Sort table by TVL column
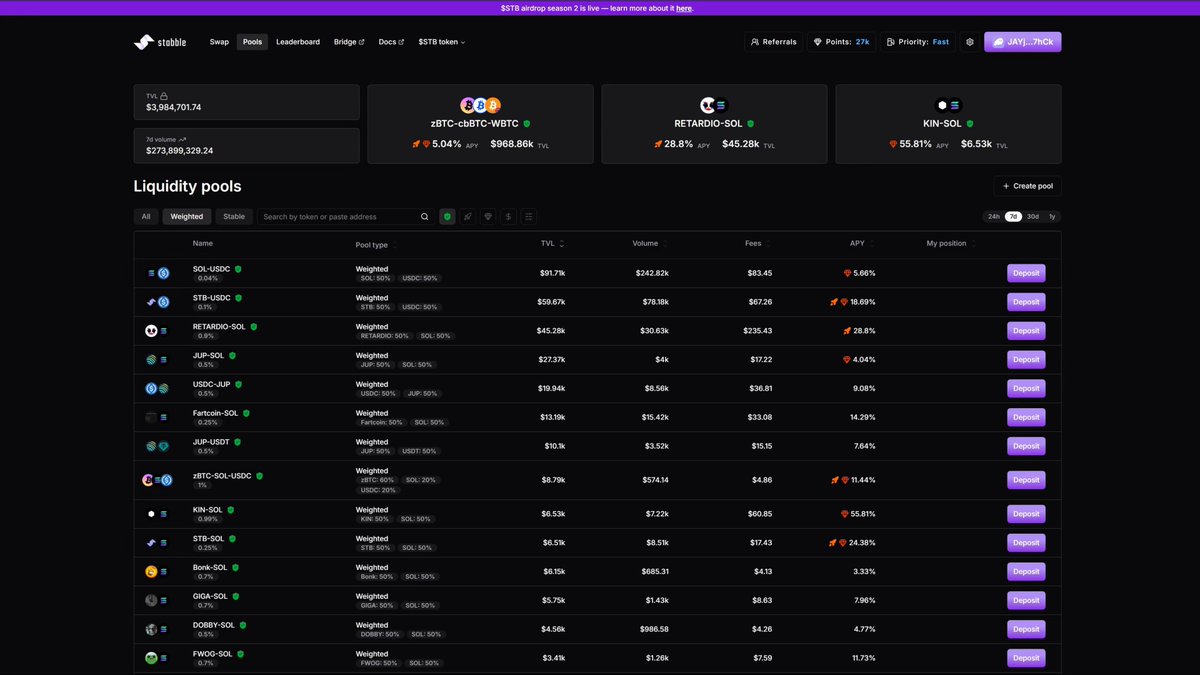 click(x=552, y=244)
